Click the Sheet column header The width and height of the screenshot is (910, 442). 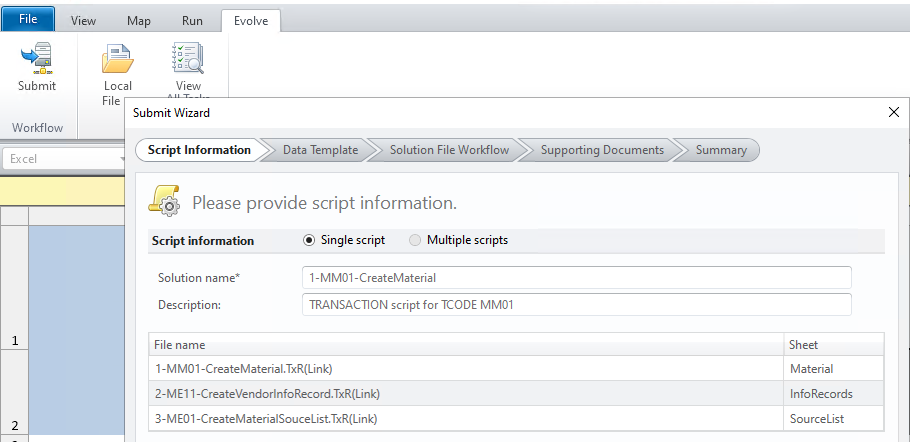point(834,345)
